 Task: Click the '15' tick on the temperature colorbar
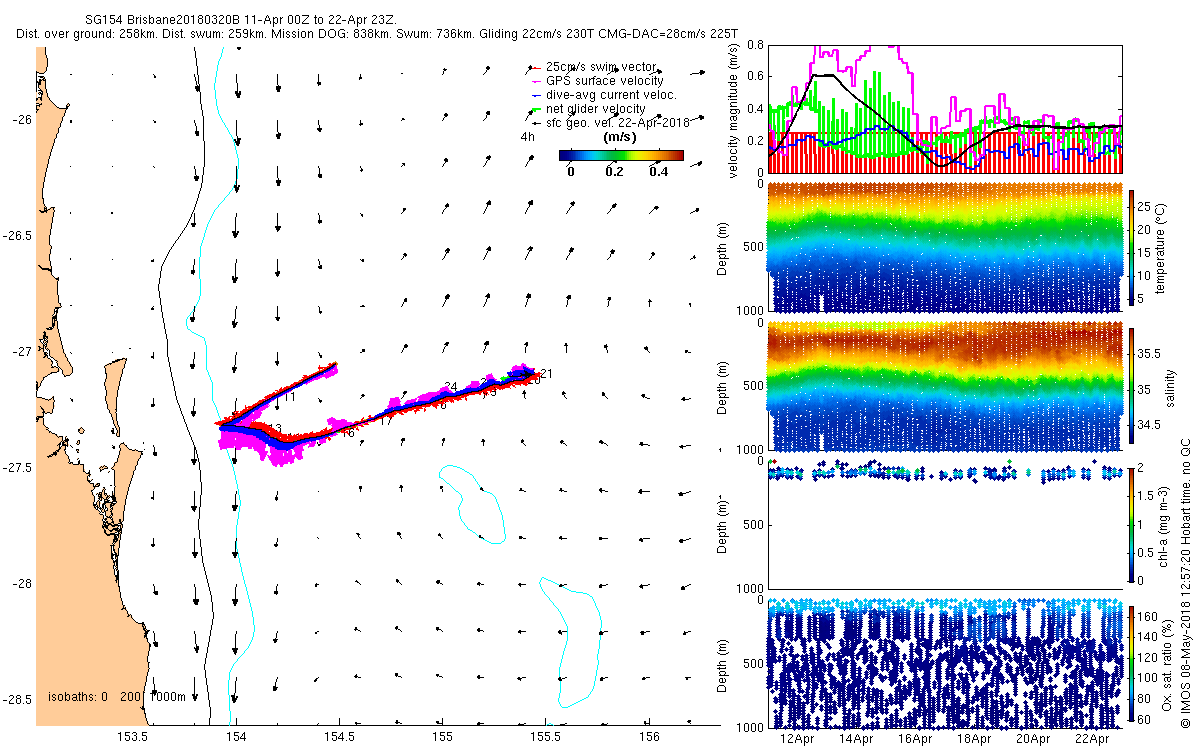click(x=1146, y=251)
